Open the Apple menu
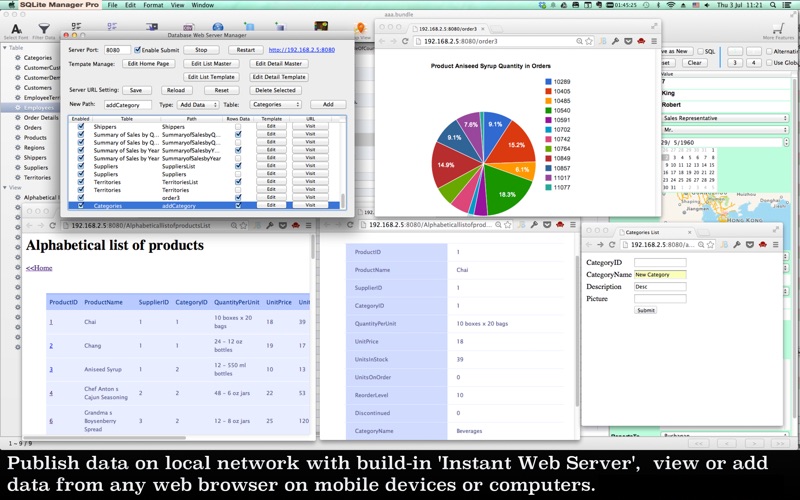This screenshot has height=500, width=800. click(x=10, y=5)
